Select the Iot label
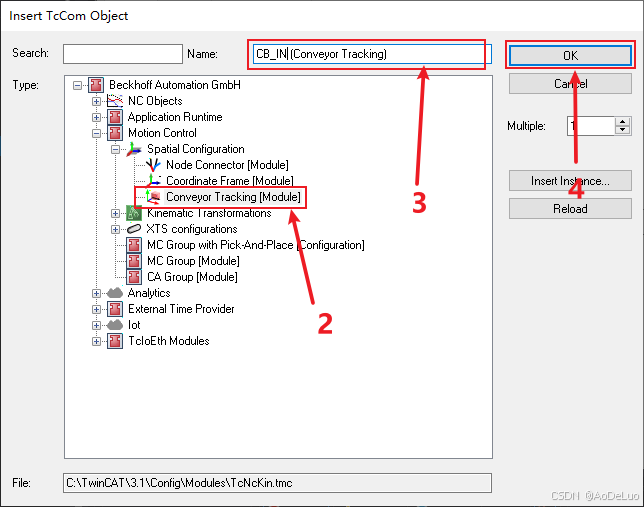Image resolution: width=644 pixels, height=507 pixels. click(x=134, y=325)
